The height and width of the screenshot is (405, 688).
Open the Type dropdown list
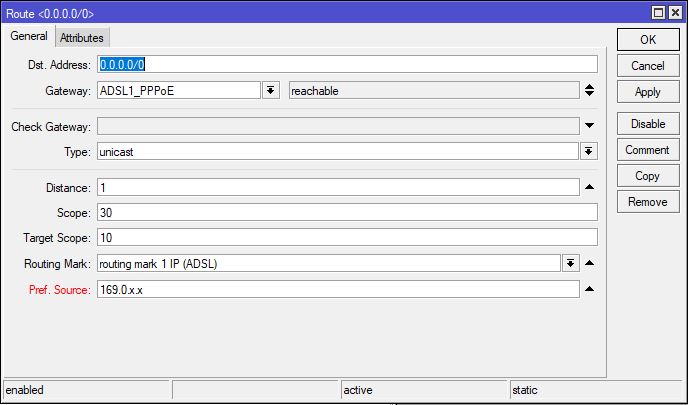tap(588, 152)
